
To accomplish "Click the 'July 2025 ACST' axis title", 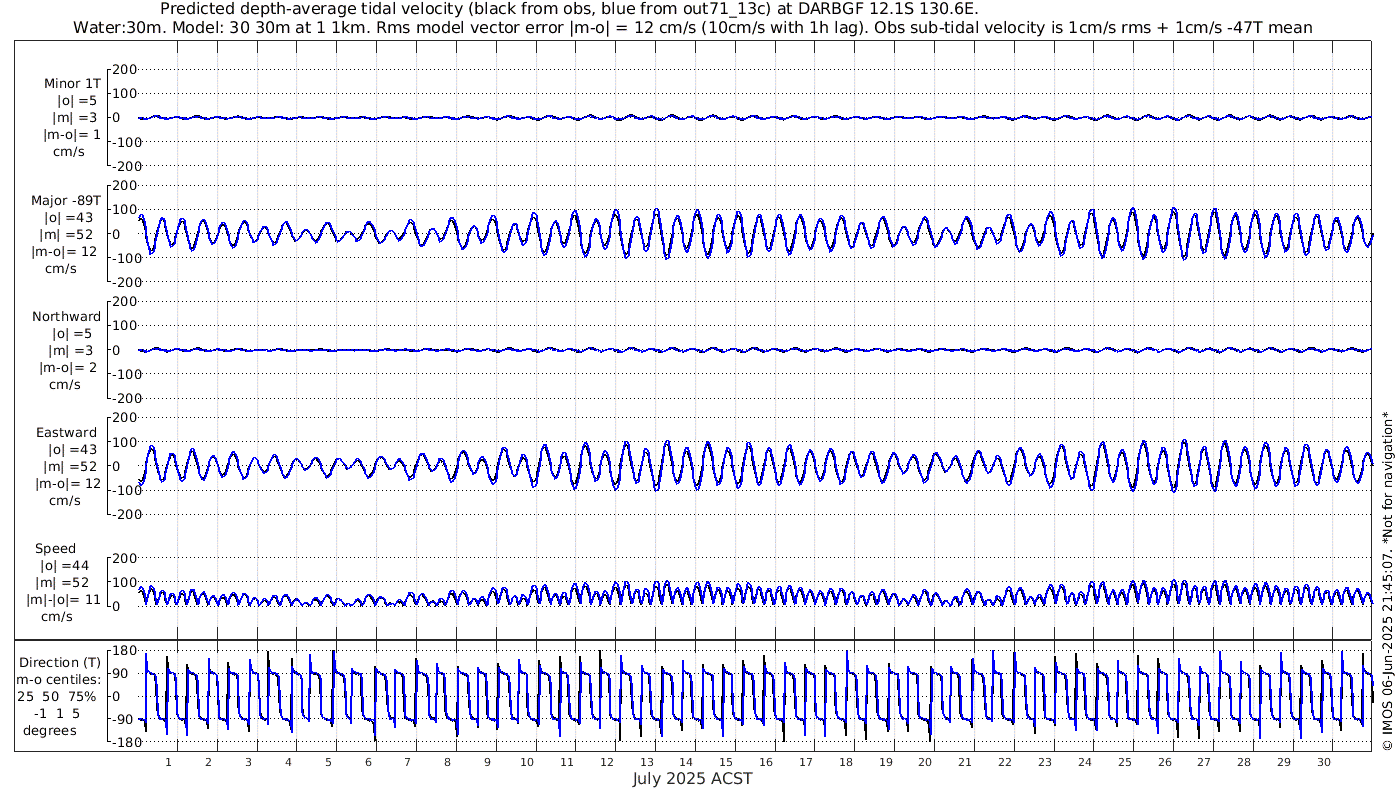I will (x=693, y=779).
